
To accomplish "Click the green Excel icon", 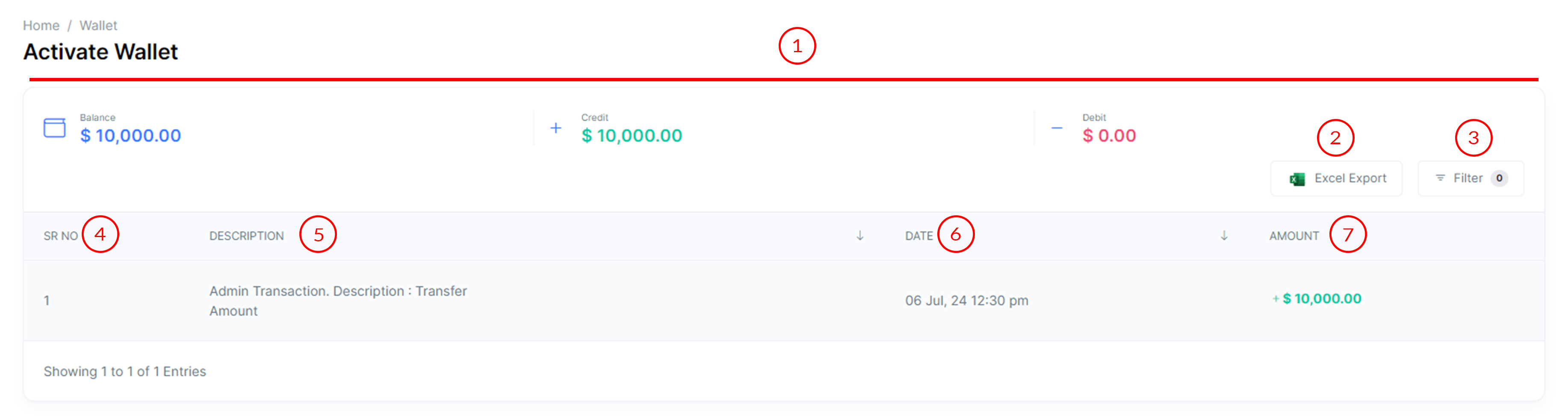I will [1297, 179].
